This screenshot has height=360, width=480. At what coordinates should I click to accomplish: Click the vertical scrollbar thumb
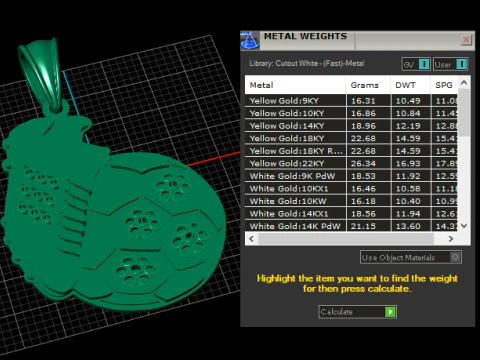point(464,112)
